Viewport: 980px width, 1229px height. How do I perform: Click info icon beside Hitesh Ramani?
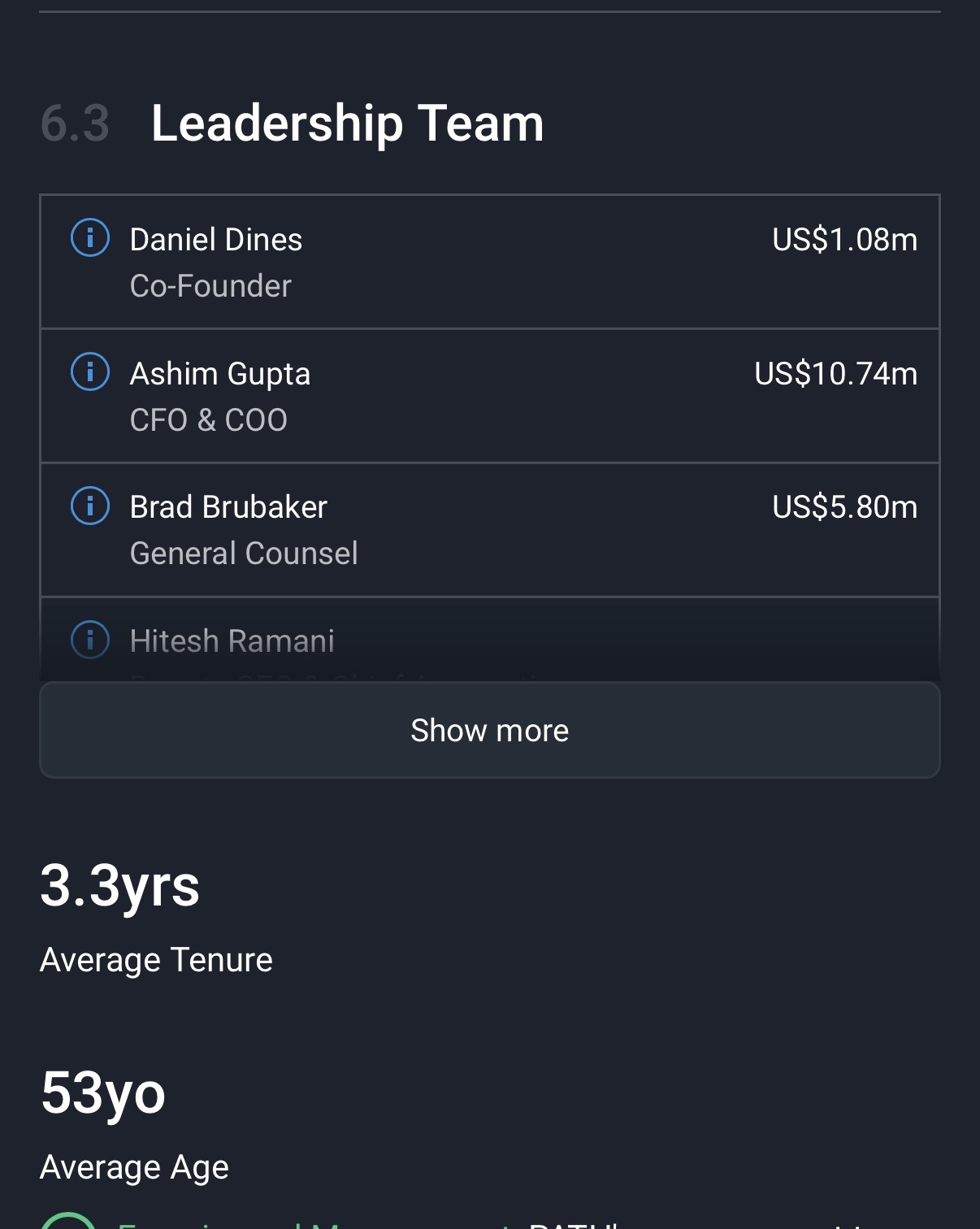pyautogui.click(x=90, y=640)
